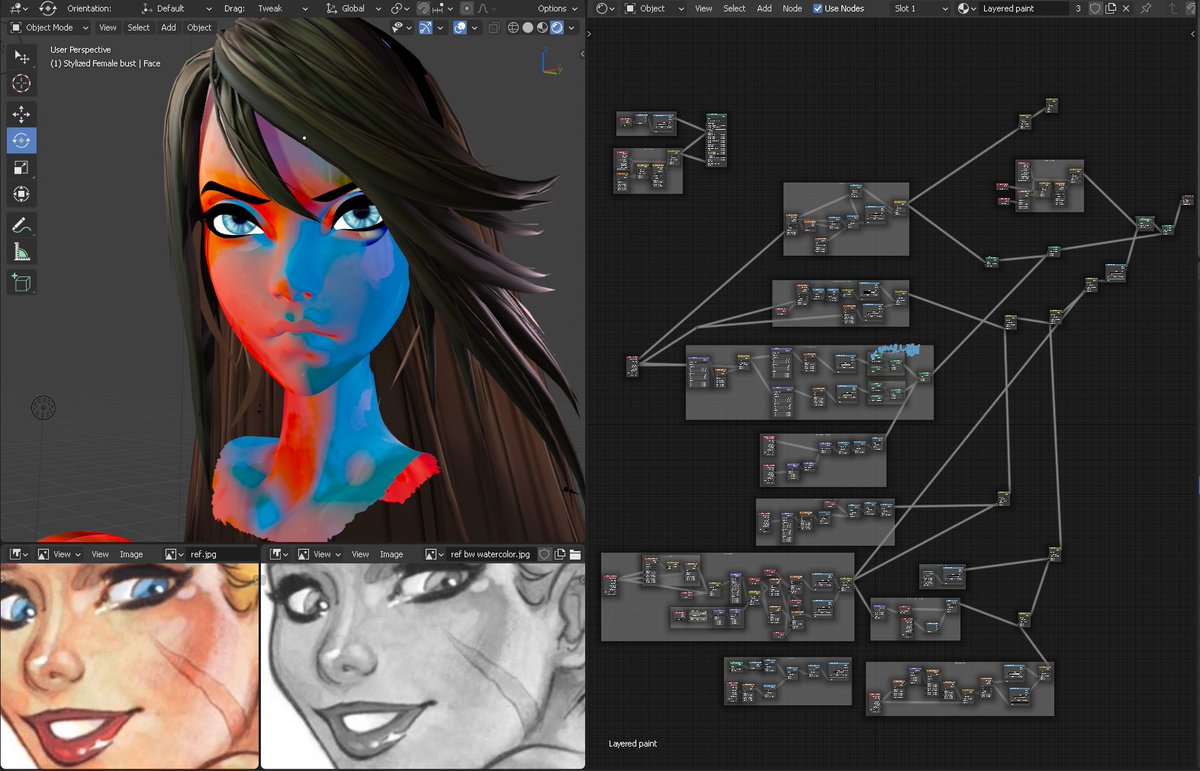Switch to material preview shading

click(544, 27)
